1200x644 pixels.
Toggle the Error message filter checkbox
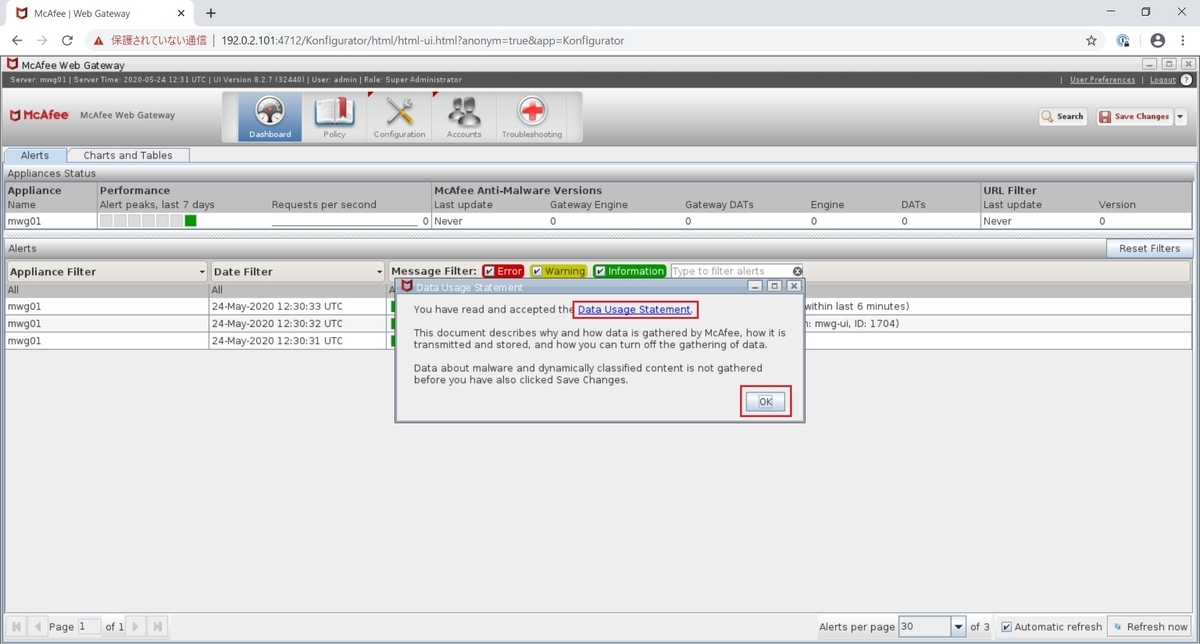(x=489, y=271)
